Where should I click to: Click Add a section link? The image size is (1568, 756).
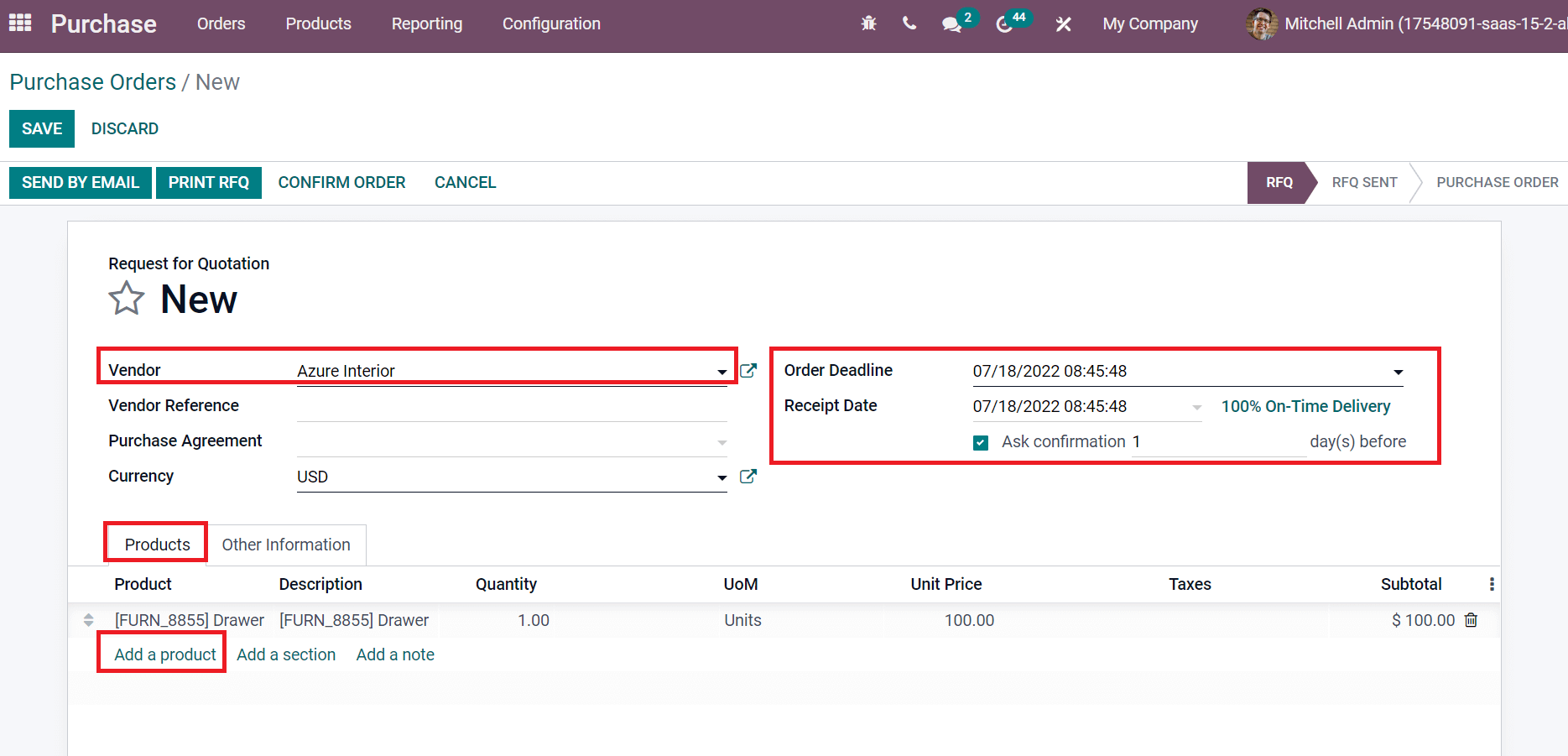(286, 654)
